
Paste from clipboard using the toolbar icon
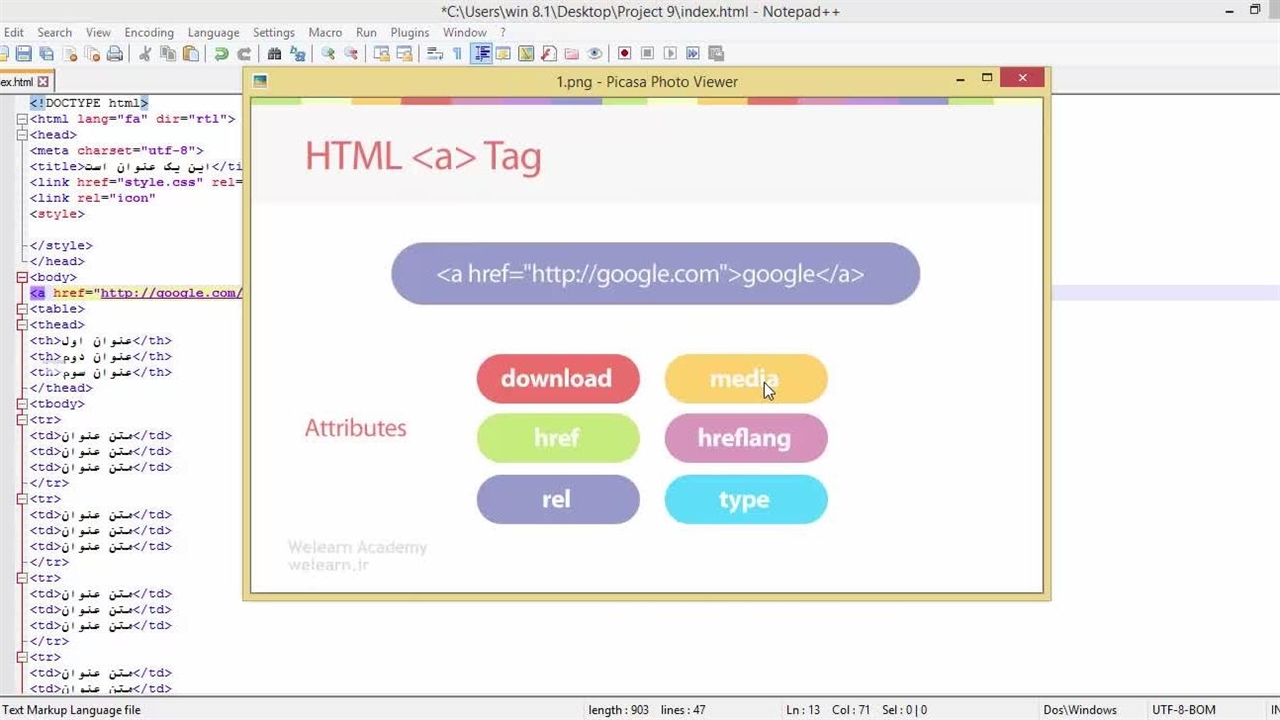[191, 53]
